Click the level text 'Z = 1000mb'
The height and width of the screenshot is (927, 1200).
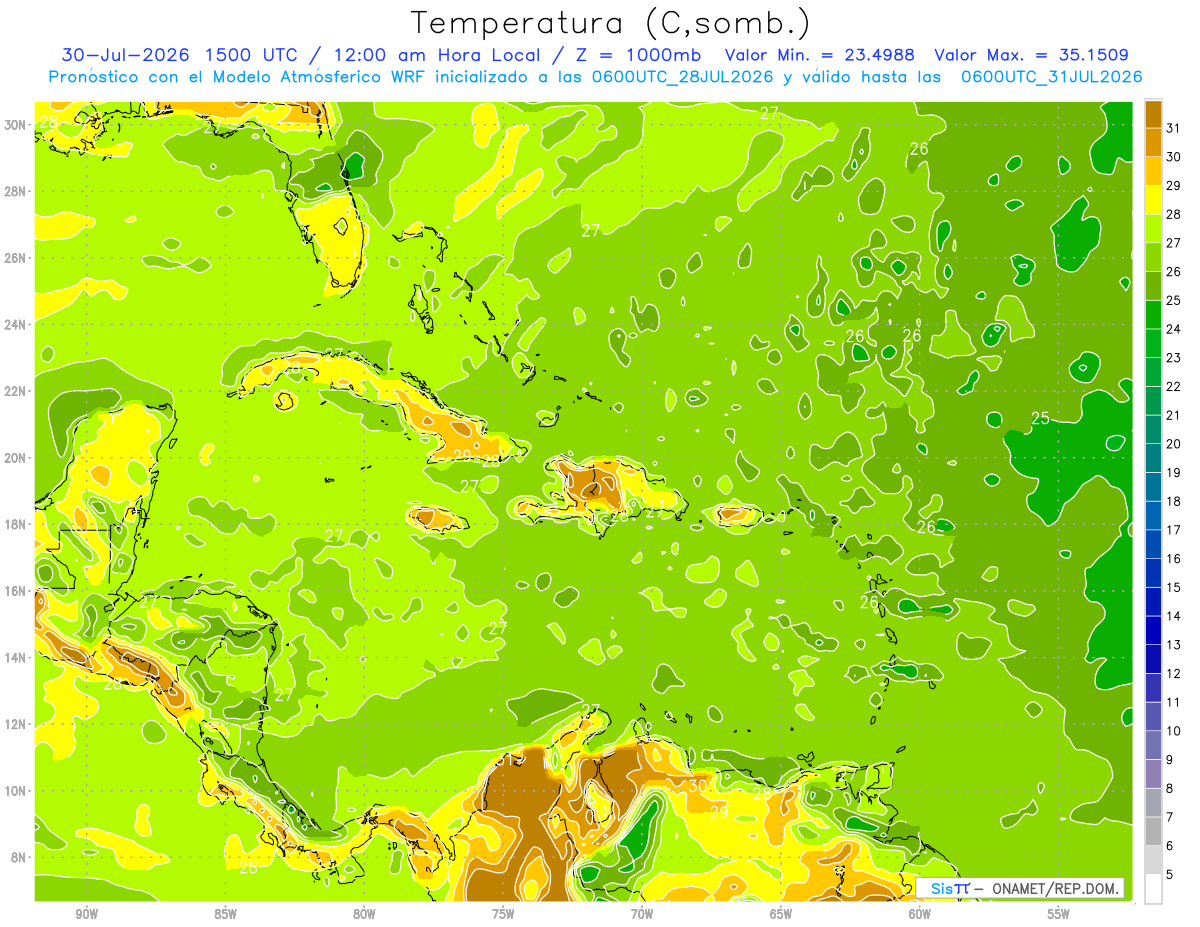[x=637, y=55]
